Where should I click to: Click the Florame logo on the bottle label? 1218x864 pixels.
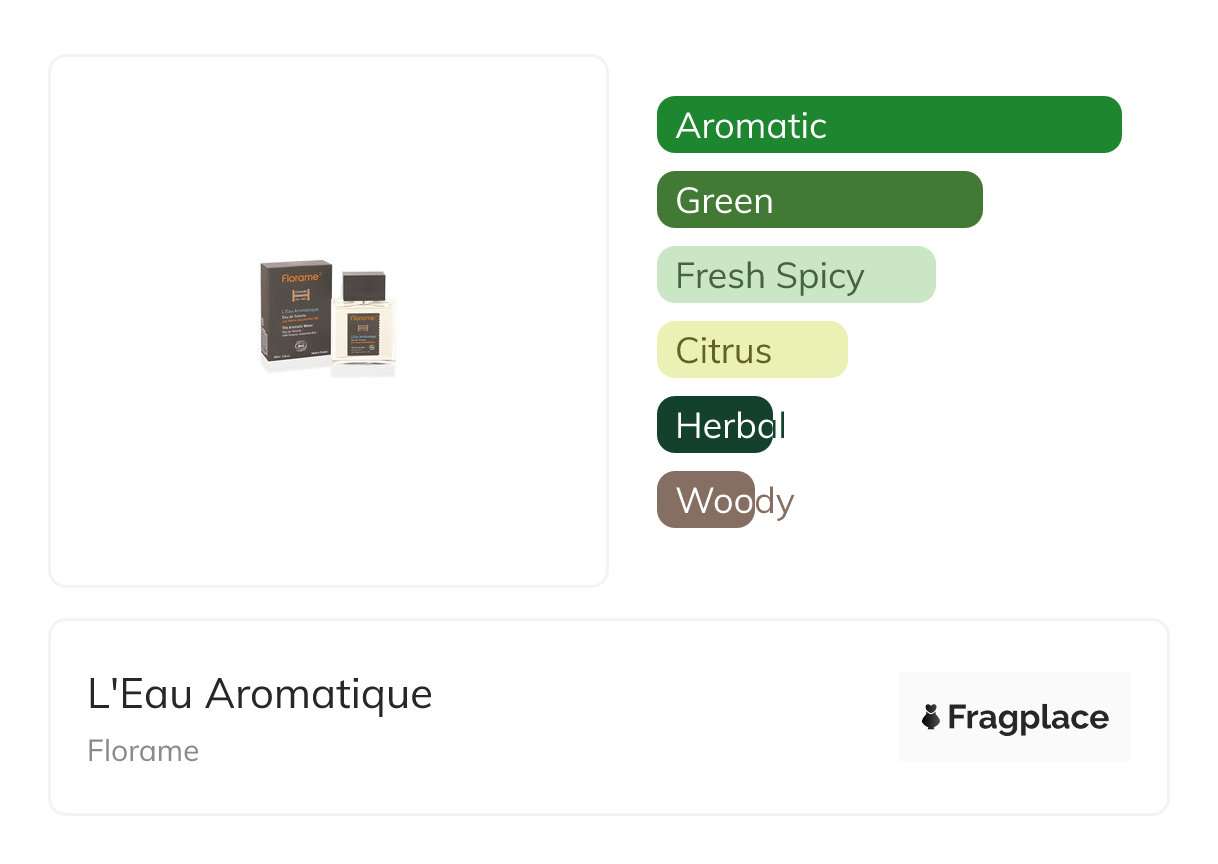(361, 318)
